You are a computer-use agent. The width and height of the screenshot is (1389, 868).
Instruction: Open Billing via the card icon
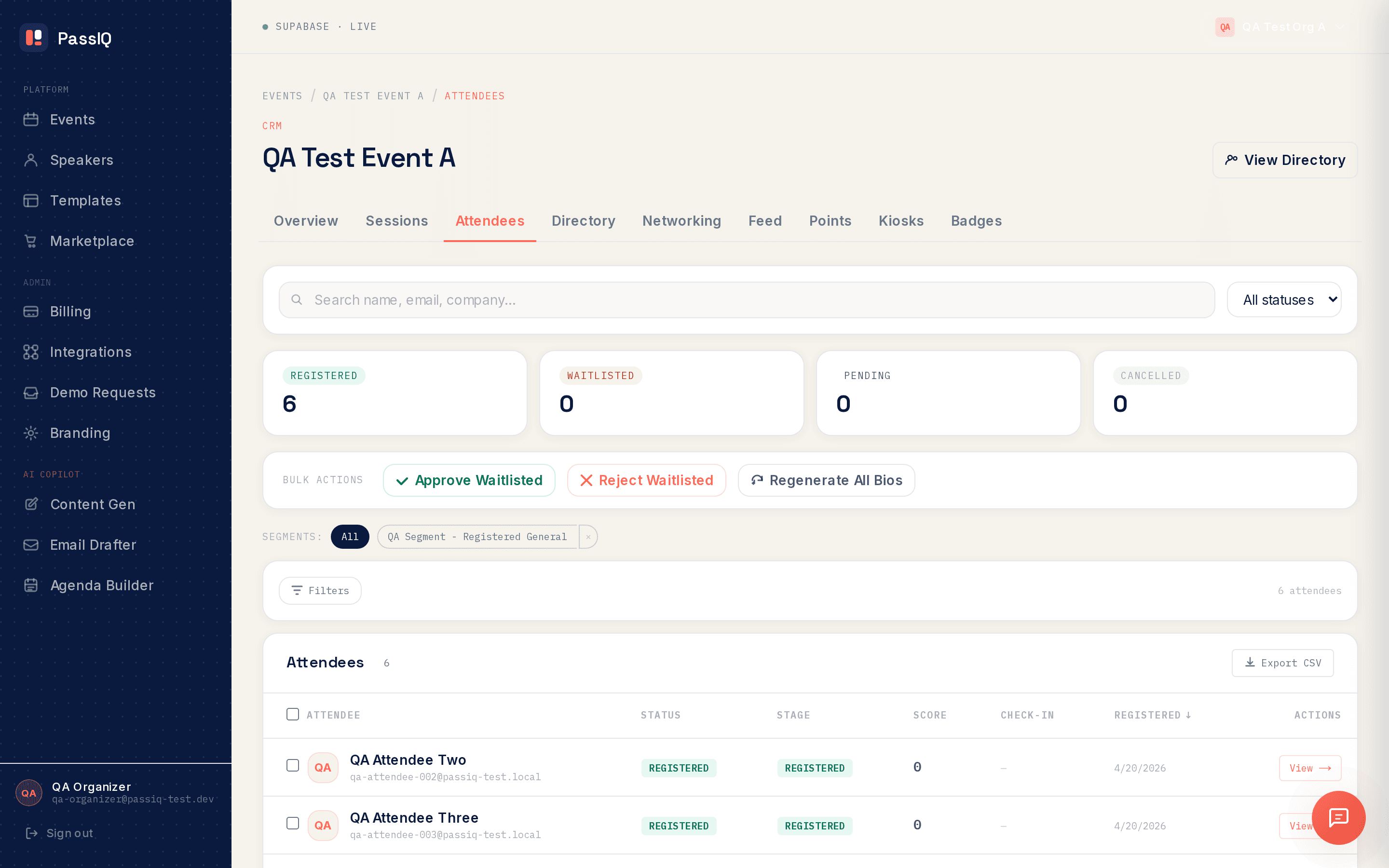(31, 311)
